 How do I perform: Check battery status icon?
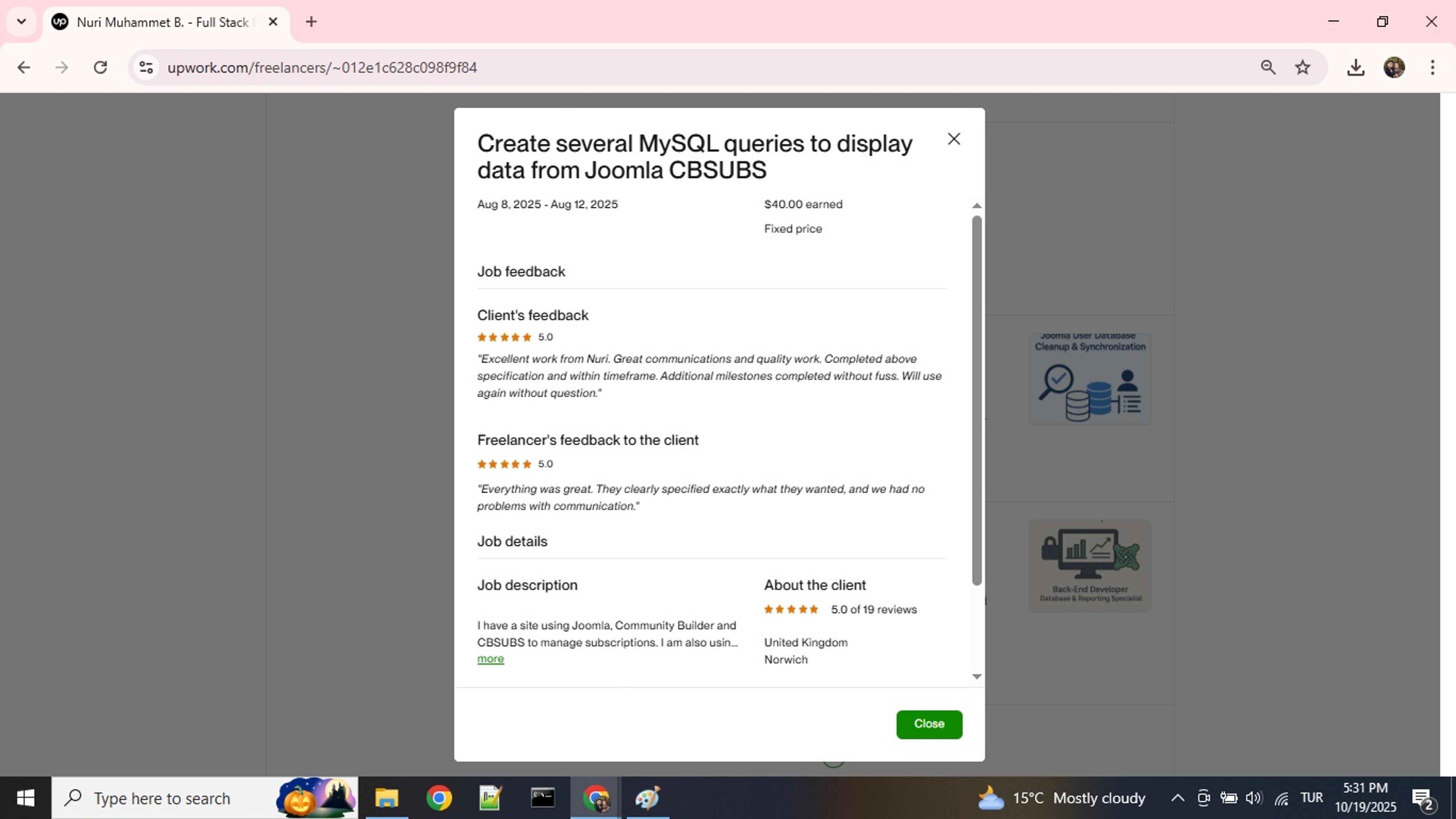coord(1228,798)
